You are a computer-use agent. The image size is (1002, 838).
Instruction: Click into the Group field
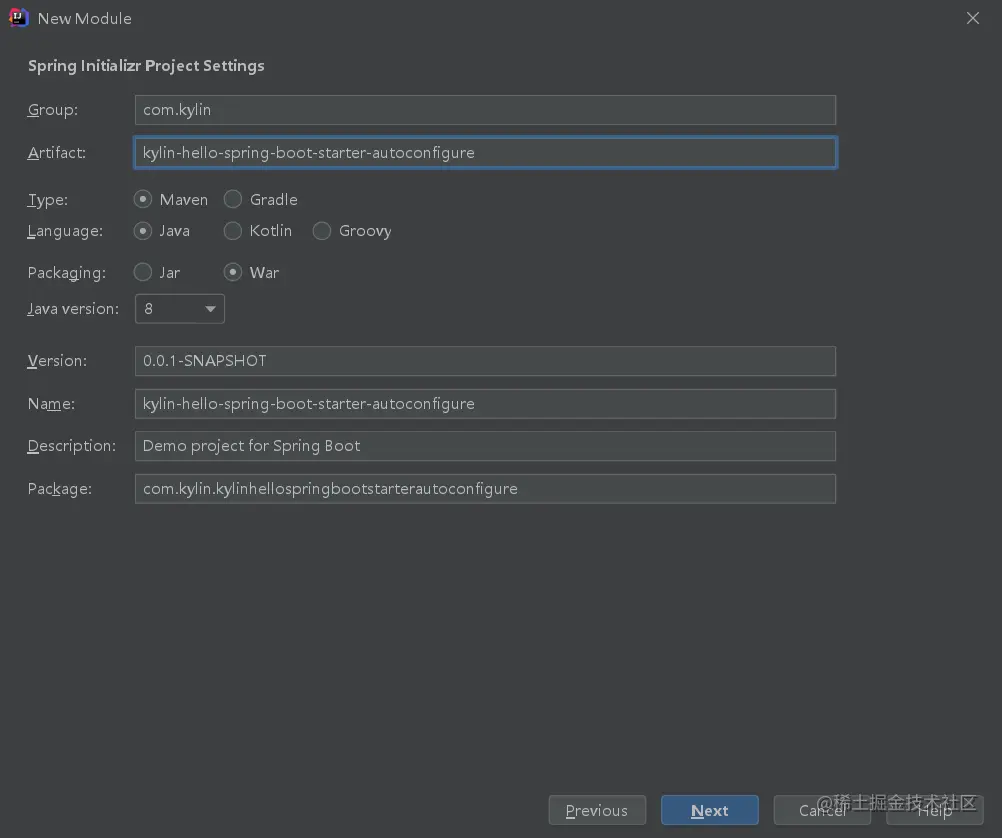pos(485,110)
